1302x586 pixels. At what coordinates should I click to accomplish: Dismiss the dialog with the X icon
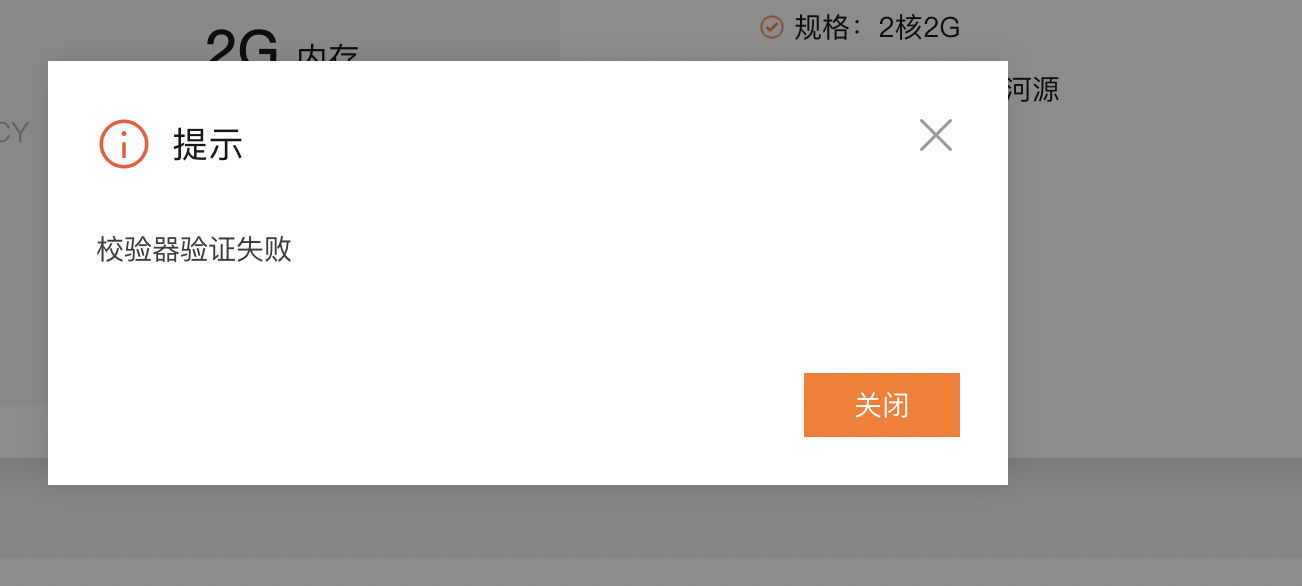[936, 135]
